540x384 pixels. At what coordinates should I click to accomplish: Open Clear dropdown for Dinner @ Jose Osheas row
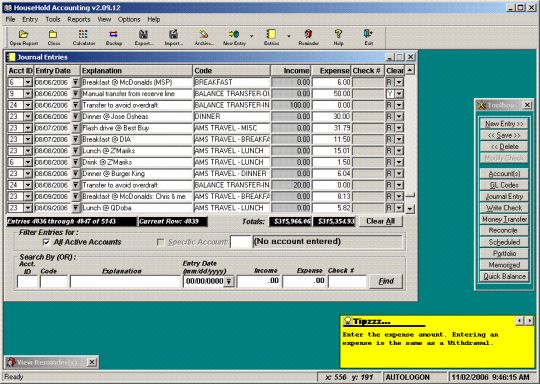coord(399,116)
